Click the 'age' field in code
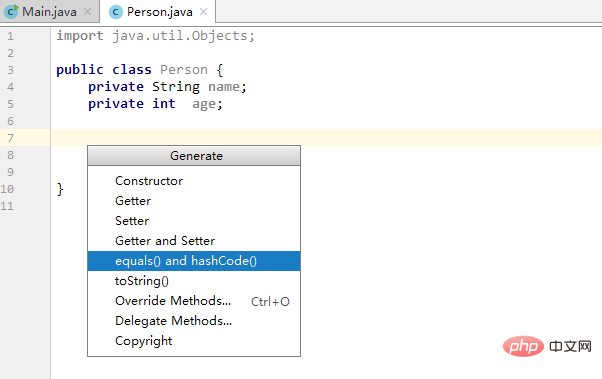The image size is (602, 379). [204, 104]
